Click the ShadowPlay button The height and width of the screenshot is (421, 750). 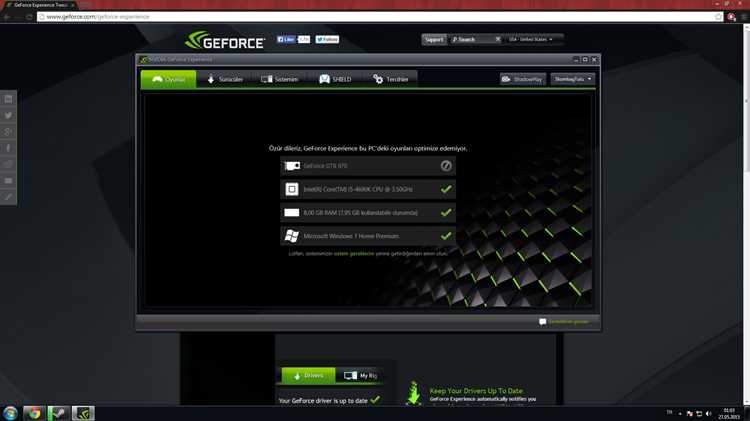click(x=523, y=79)
